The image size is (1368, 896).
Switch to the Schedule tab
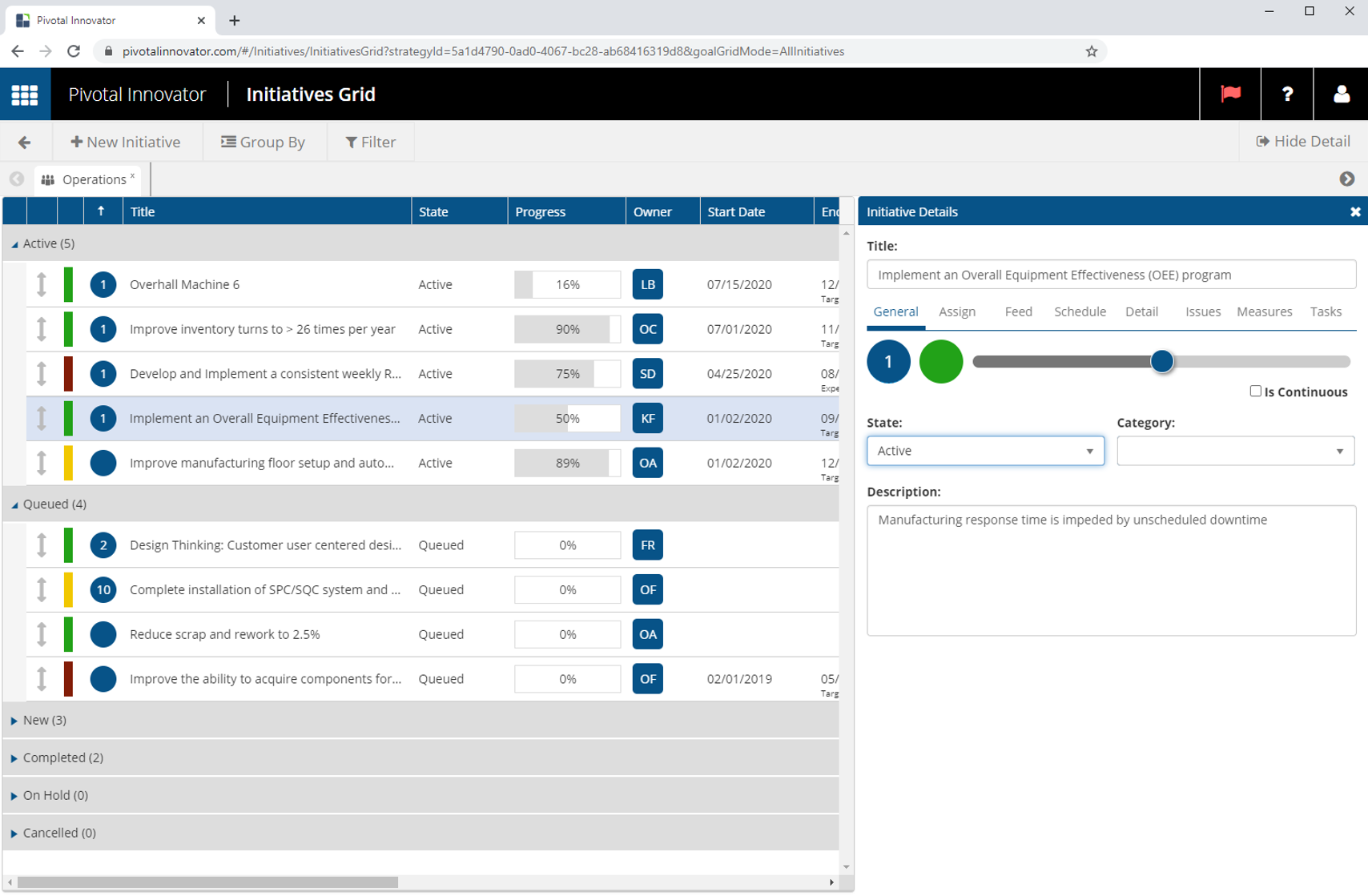[1080, 312]
